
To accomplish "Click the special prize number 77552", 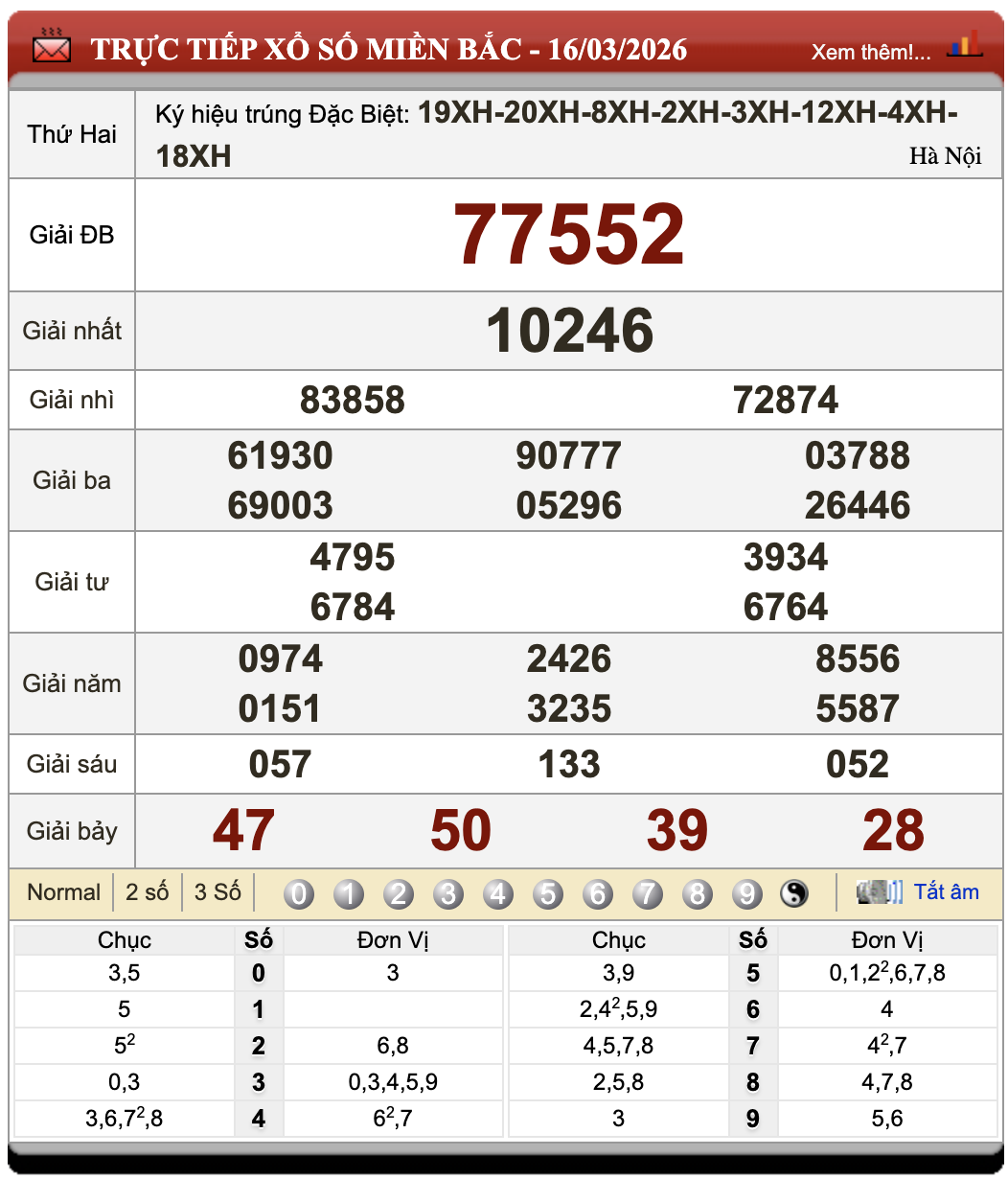I will 569,235.
